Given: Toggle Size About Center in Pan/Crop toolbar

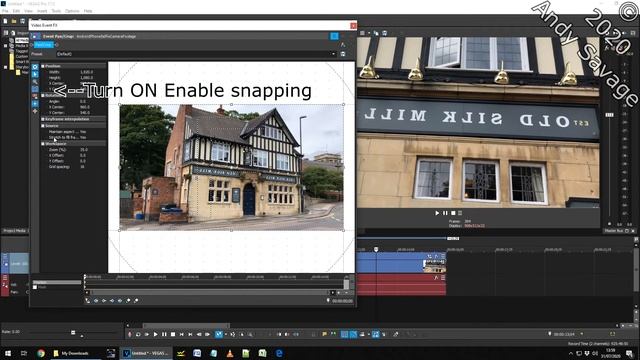Looking at the screenshot, I should (35, 103).
